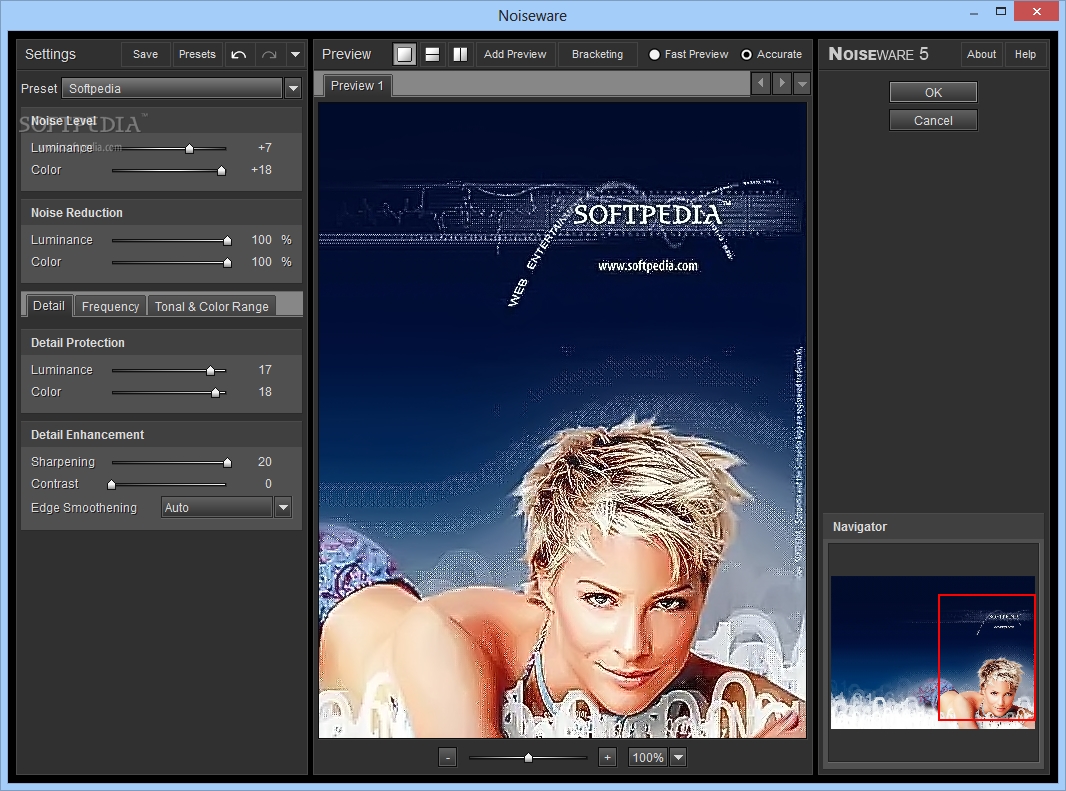Open Edge Smoothening Auto dropdown
This screenshot has width=1066, height=791.
click(x=217, y=507)
